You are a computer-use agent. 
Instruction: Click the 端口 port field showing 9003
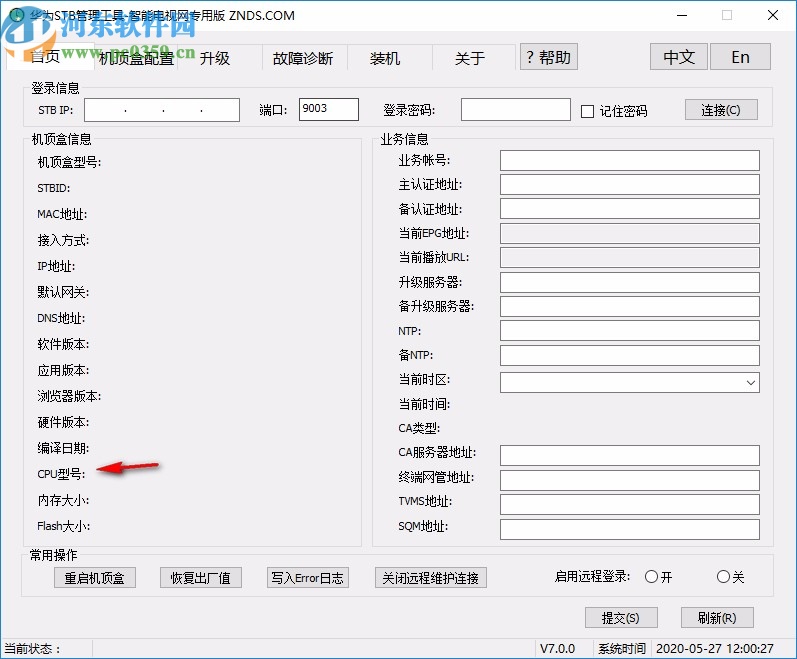pos(328,109)
